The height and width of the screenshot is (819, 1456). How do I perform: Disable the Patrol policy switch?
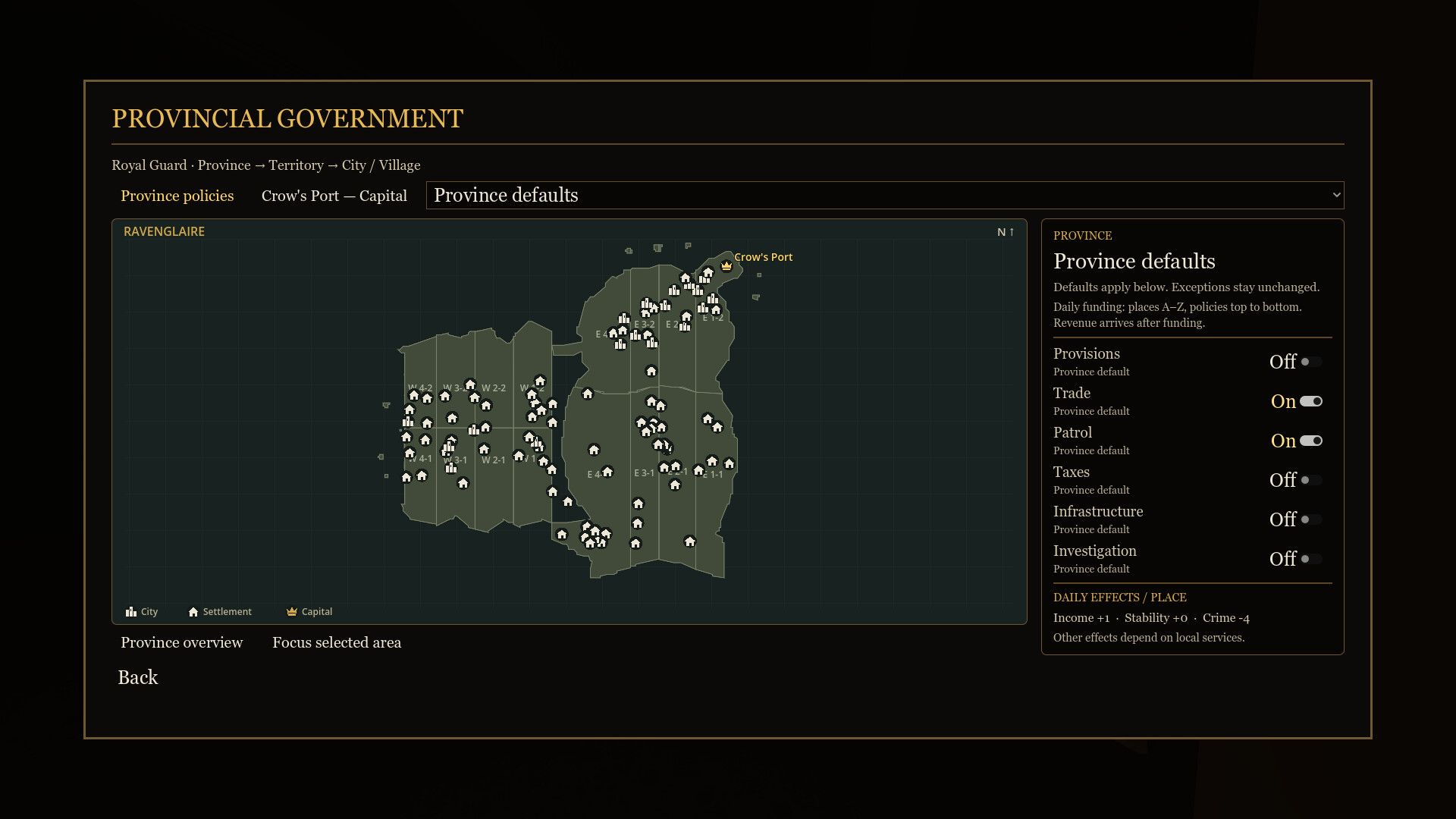tap(1311, 441)
